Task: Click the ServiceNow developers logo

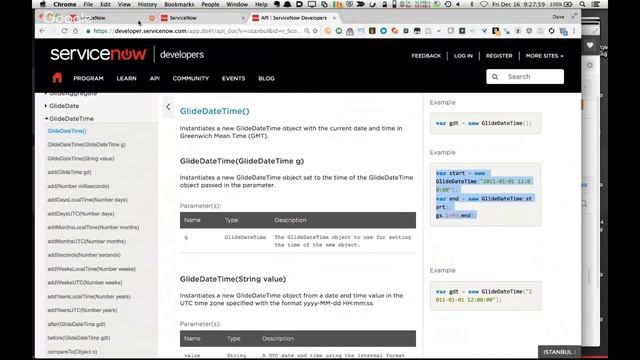Action: (x=127, y=54)
